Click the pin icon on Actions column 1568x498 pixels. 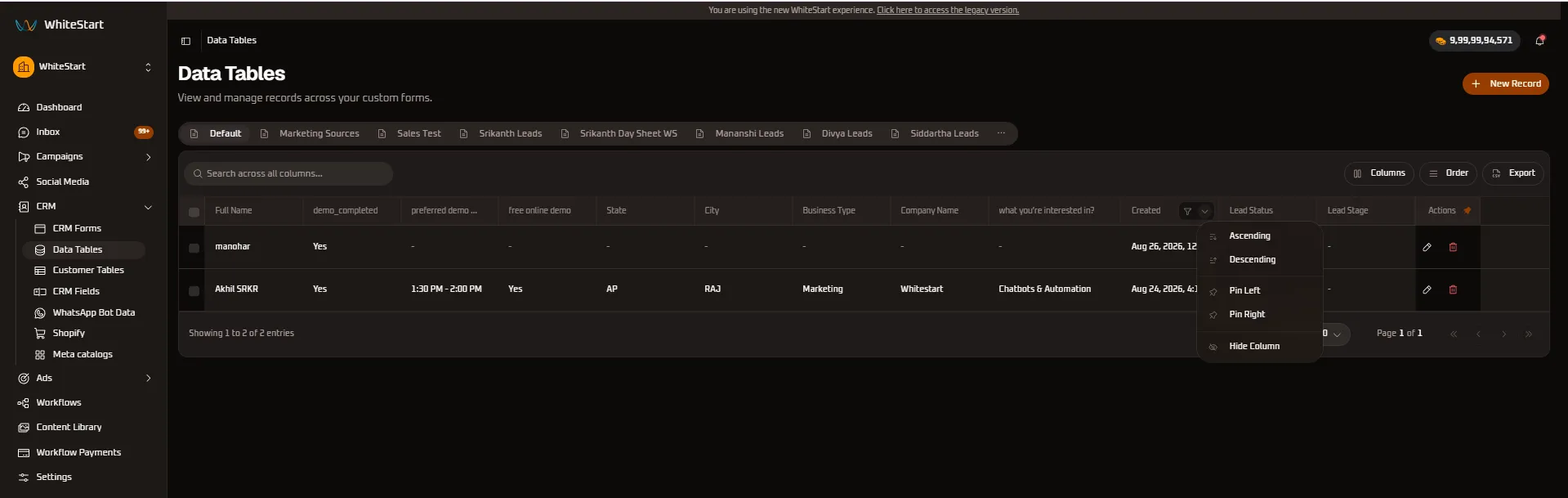[1467, 210]
